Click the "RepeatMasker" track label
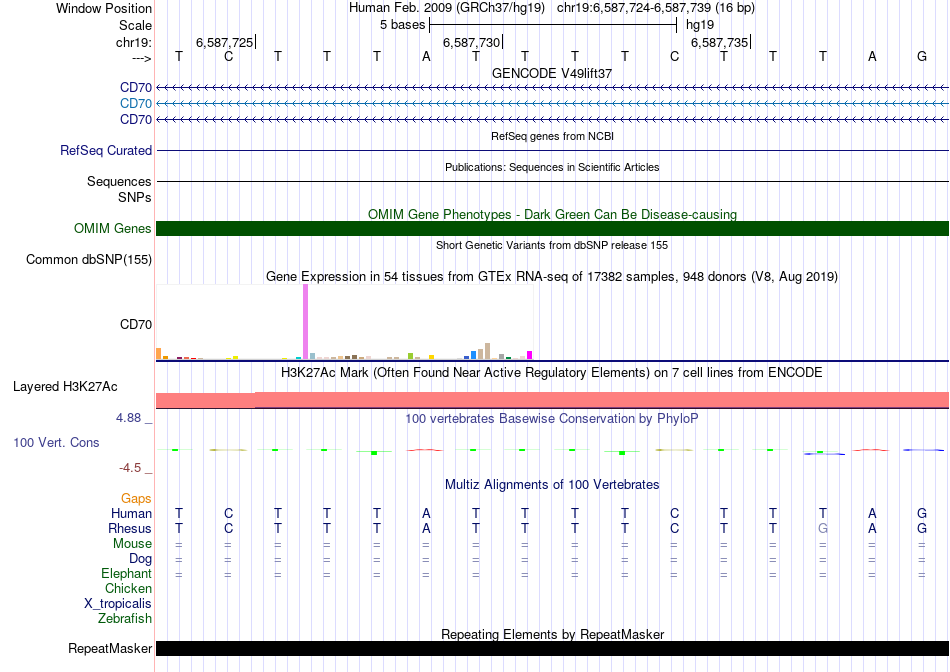Screen dimensions: 950x672 [110, 648]
